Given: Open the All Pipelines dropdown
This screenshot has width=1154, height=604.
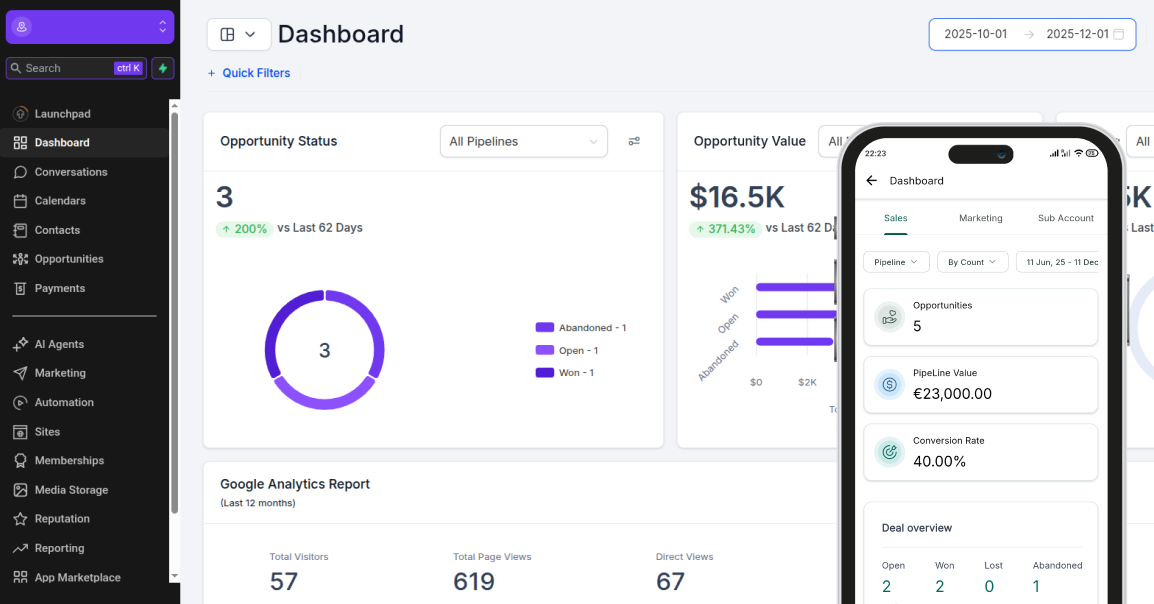Looking at the screenshot, I should pyautogui.click(x=523, y=141).
